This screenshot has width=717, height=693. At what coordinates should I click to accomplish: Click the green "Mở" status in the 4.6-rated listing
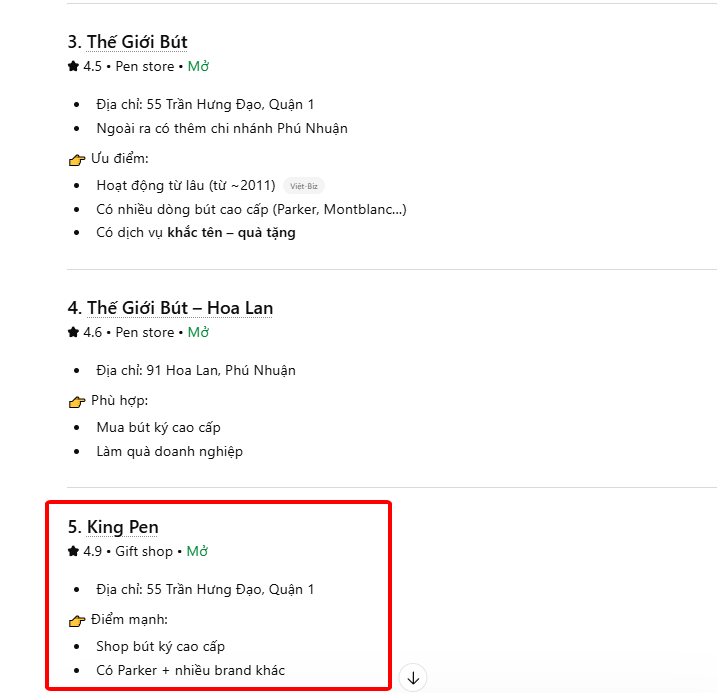[x=198, y=332]
